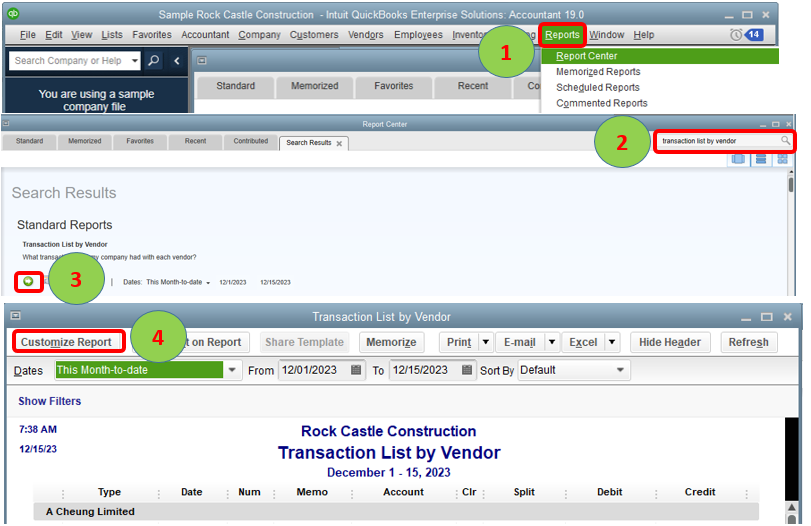The height and width of the screenshot is (526, 811).
Task: Click the Transaction List by Vendor window menu icon
Action: (x=16, y=315)
